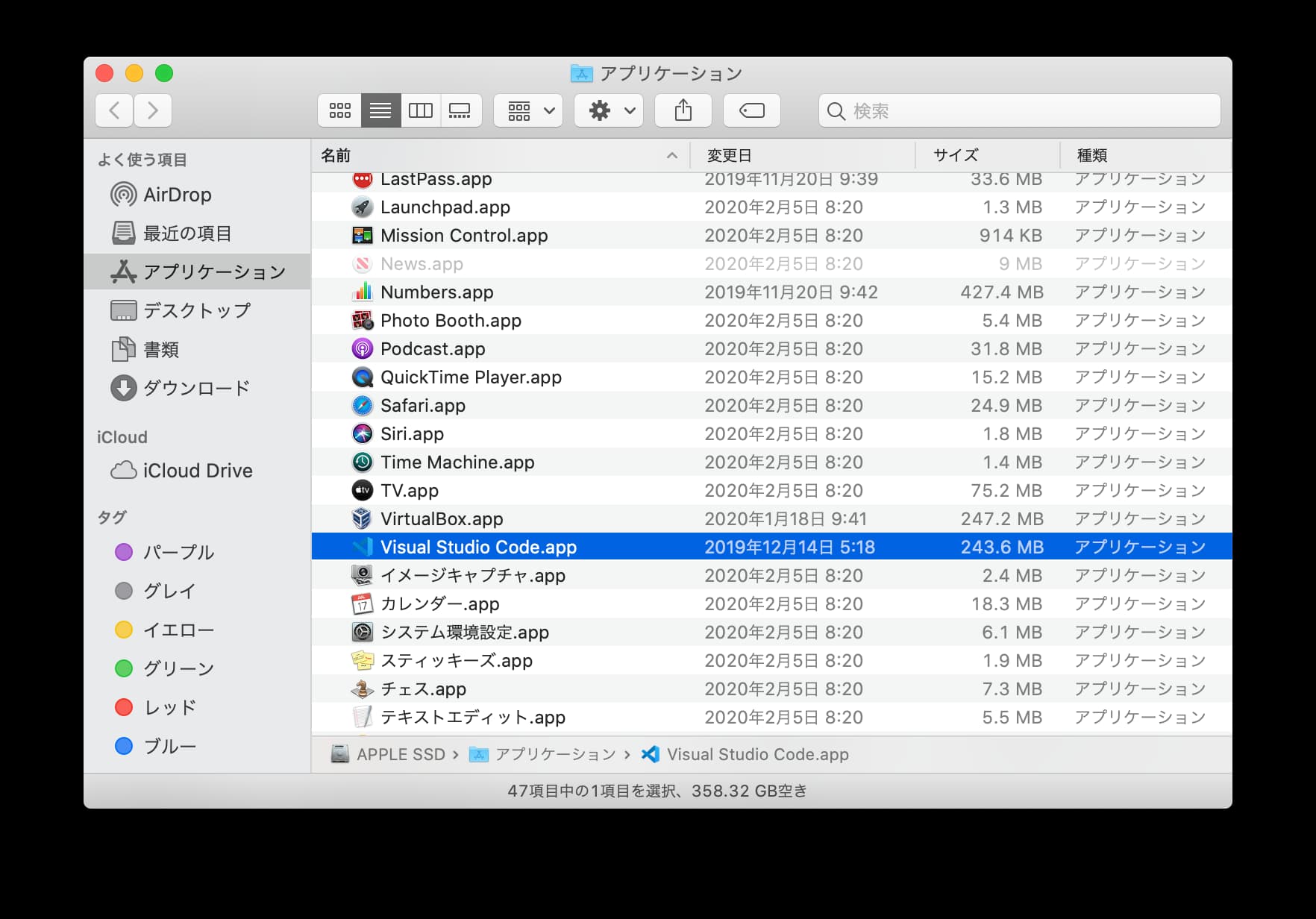Select the Photo Booth.app icon
1316x919 pixels.
(362, 321)
